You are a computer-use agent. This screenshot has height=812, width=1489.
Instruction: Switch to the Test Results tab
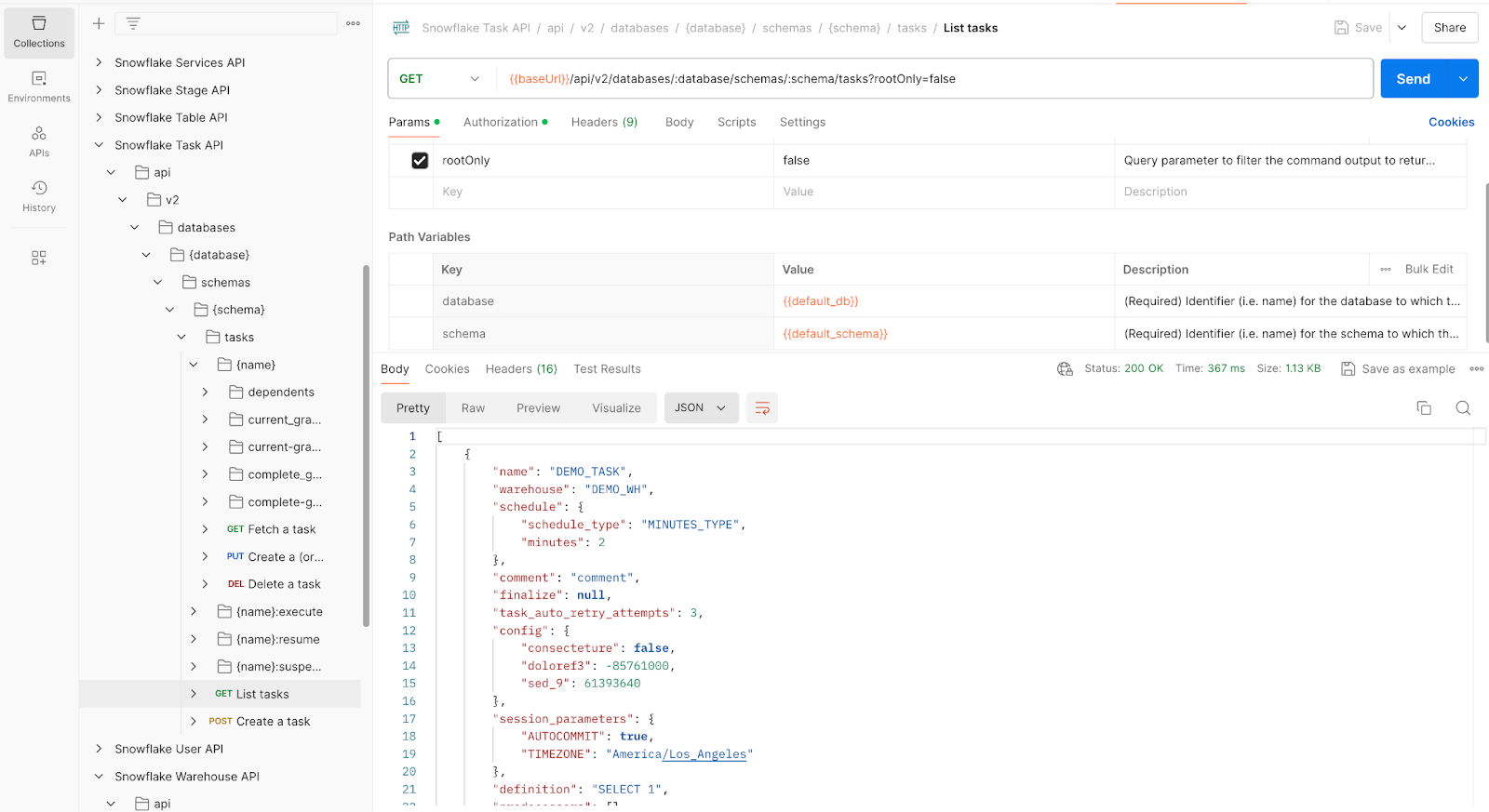click(607, 369)
